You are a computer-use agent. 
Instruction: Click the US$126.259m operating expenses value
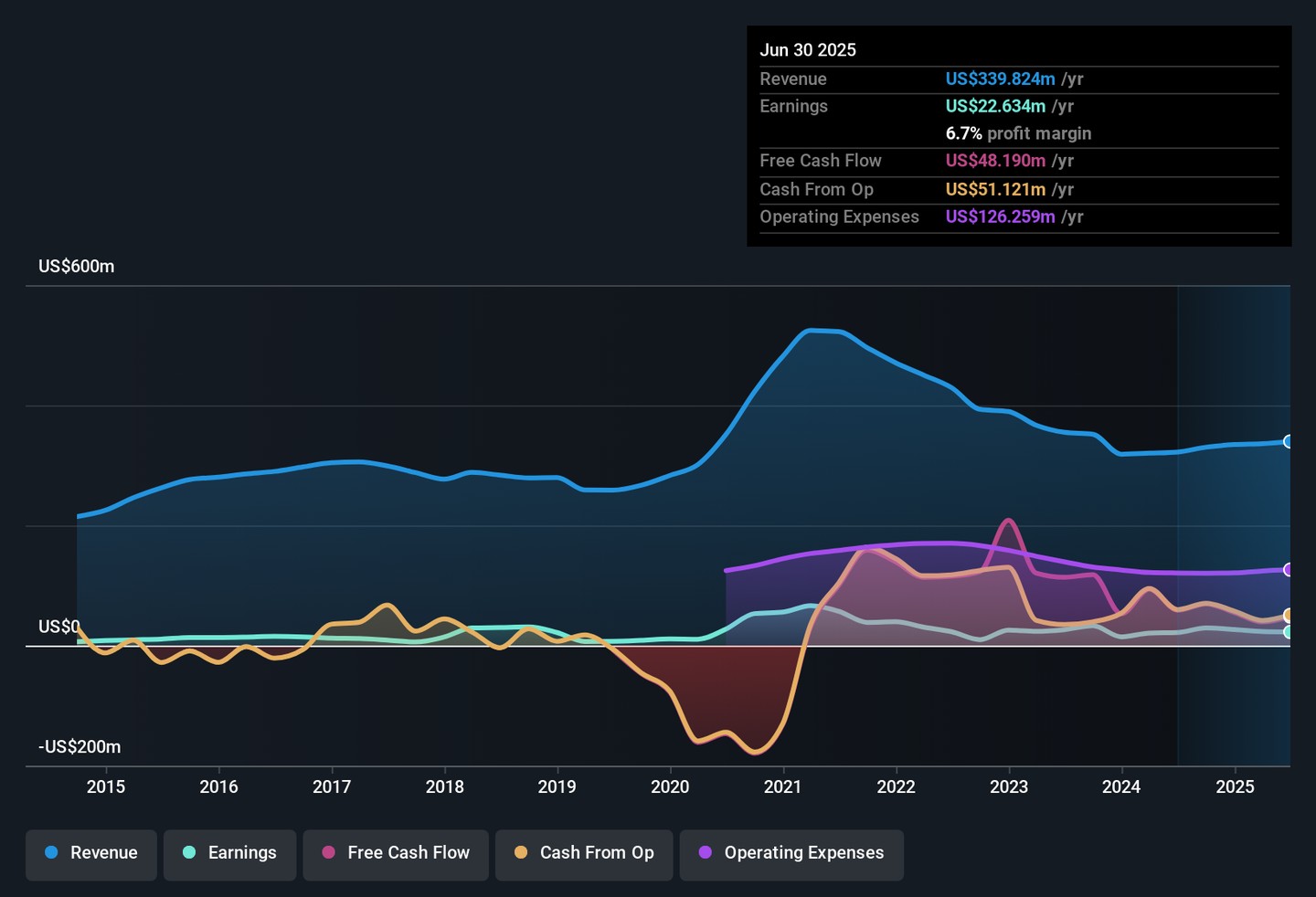pos(1000,217)
